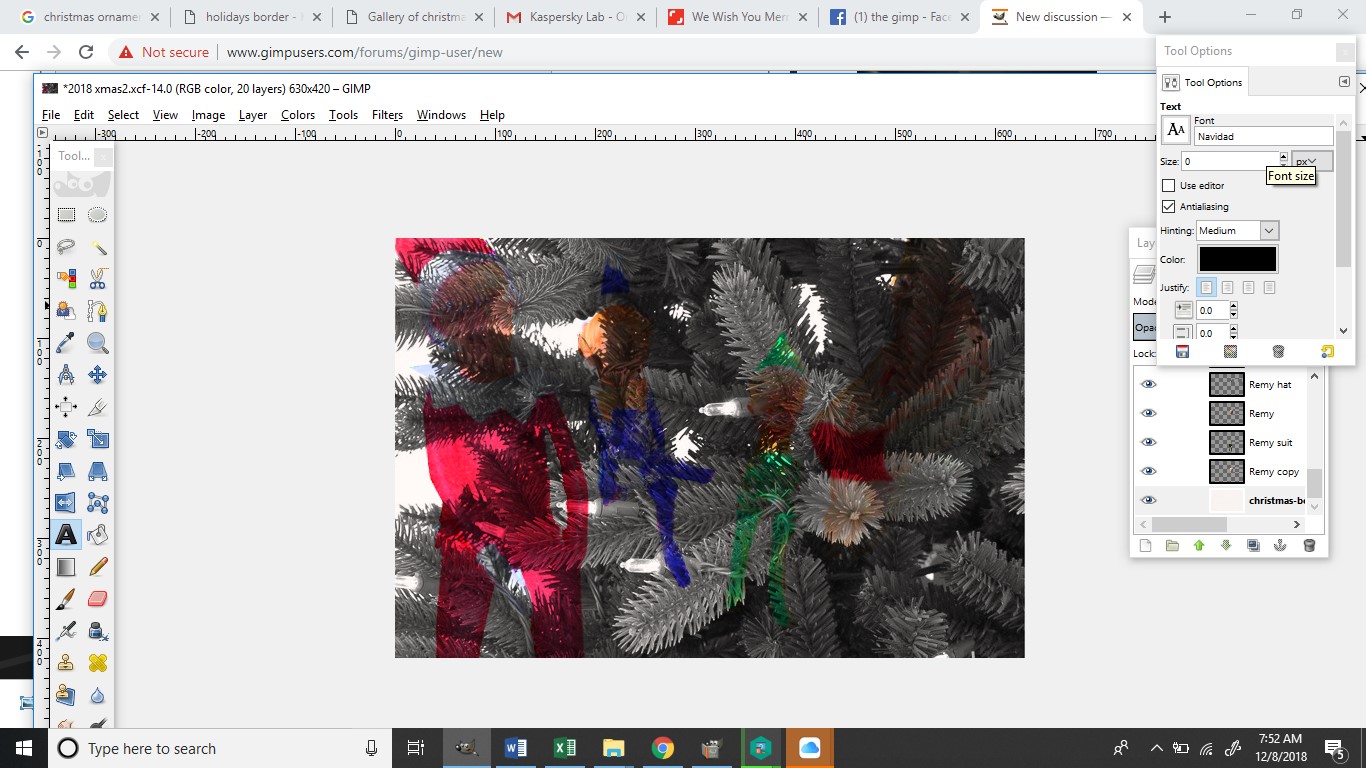The image size is (1366, 768).
Task: Hide the Remy layer
Action: (1148, 414)
